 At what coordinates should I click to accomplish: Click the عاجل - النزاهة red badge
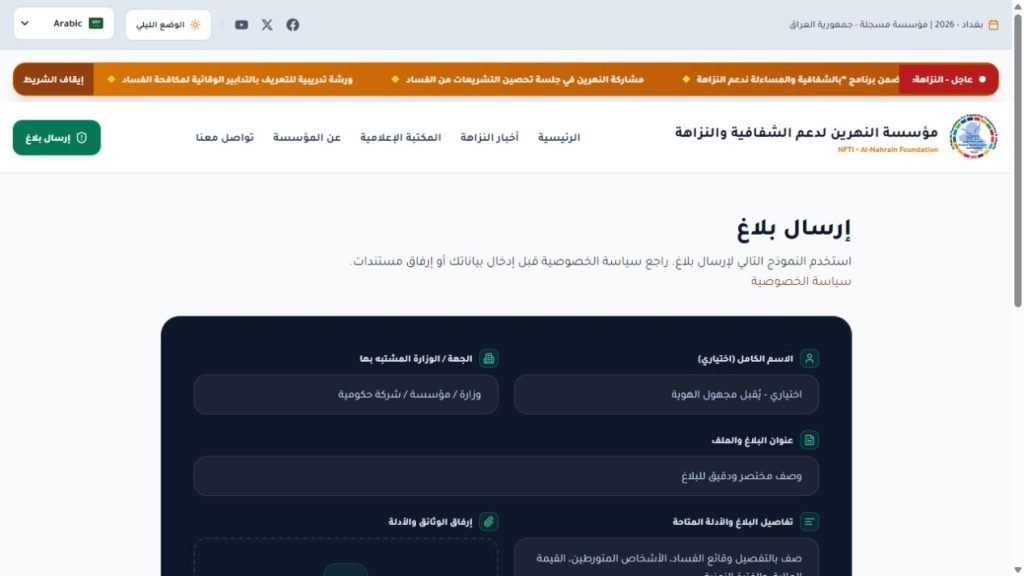pyautogui.click(x=948, y=80)
